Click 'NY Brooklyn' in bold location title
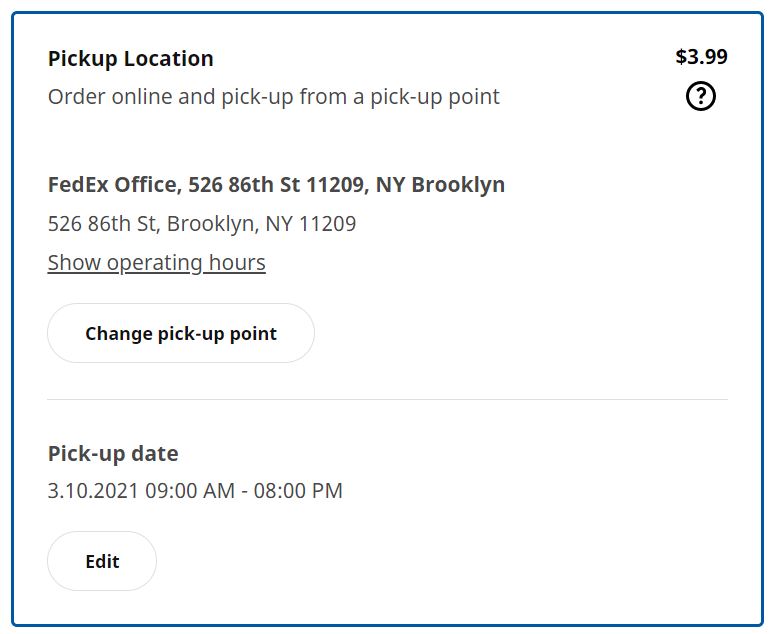 (440, 185)
